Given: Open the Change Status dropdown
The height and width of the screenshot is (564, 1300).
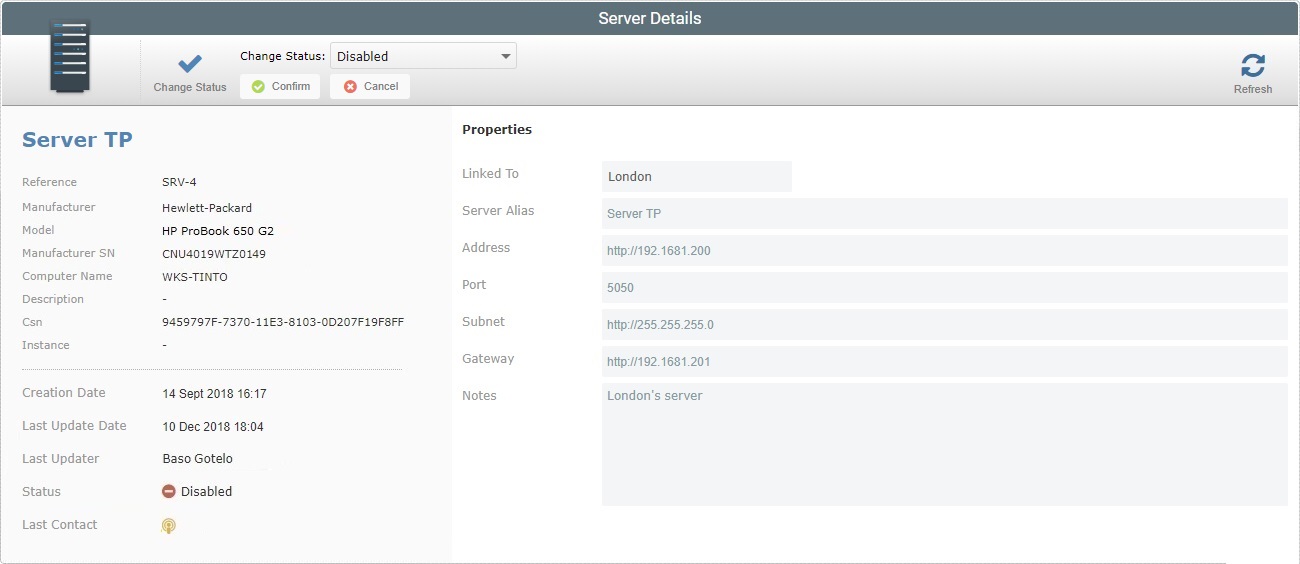Looking at the screenshot, I should click(423, 56).
